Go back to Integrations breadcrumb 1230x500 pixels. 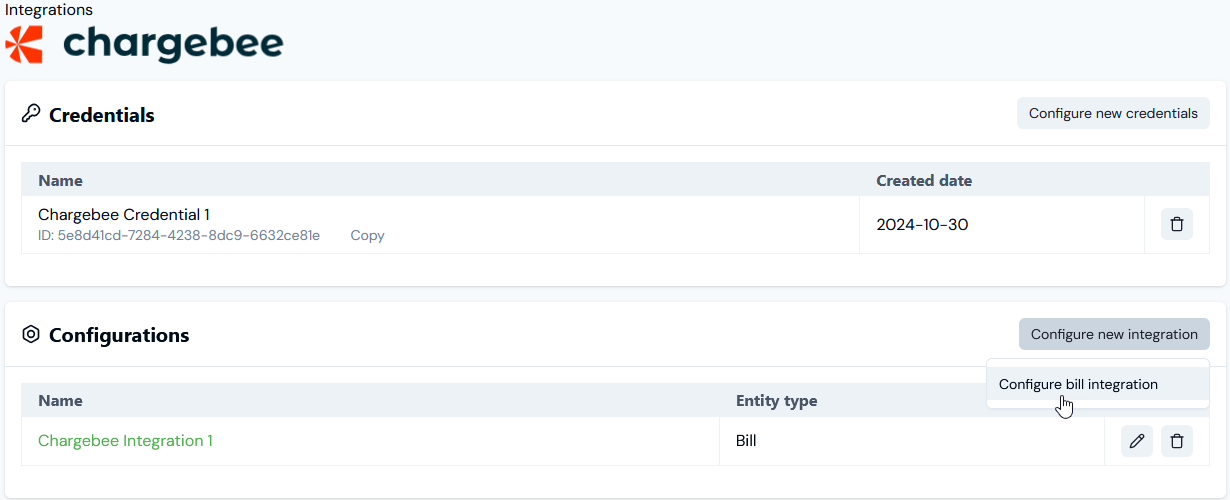(x=49, y=10)
